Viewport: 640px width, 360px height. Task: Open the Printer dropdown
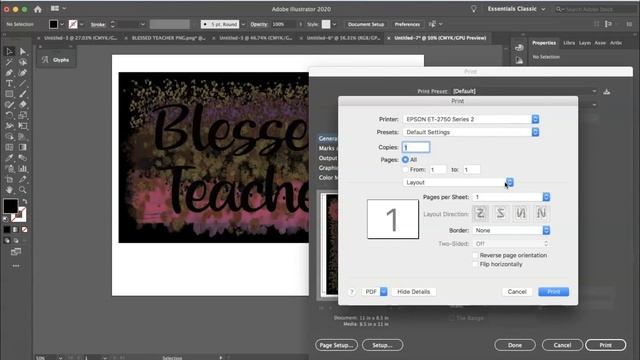471,119
